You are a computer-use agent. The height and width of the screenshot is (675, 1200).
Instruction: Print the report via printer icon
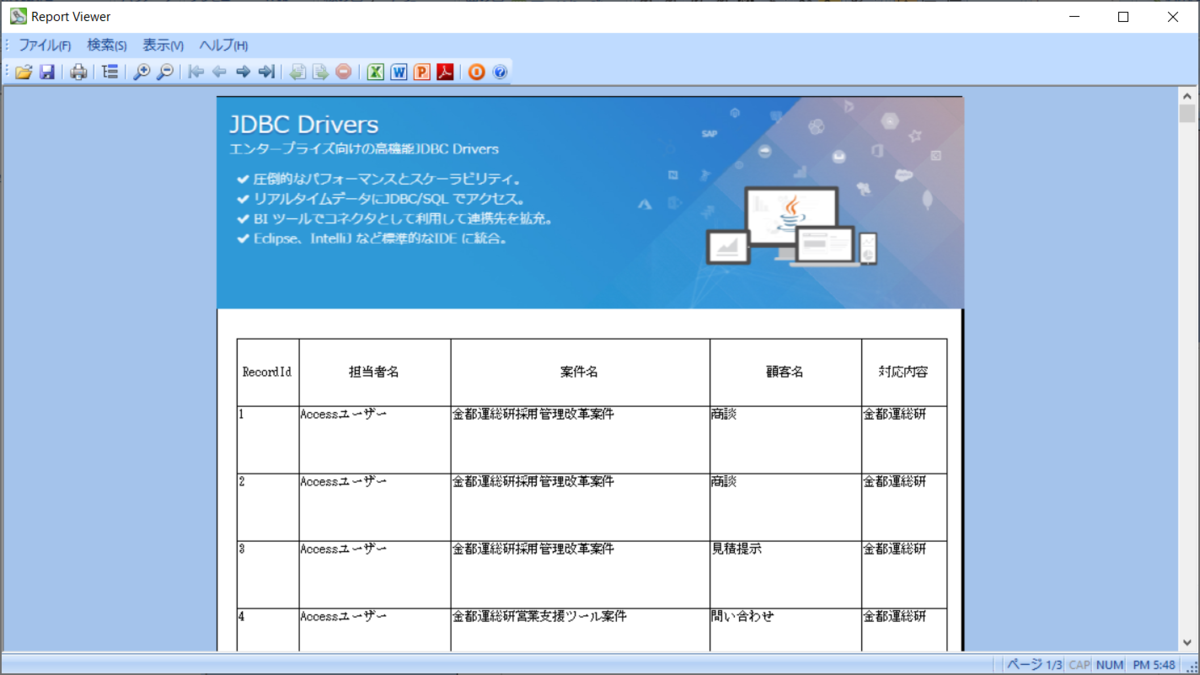78,72
